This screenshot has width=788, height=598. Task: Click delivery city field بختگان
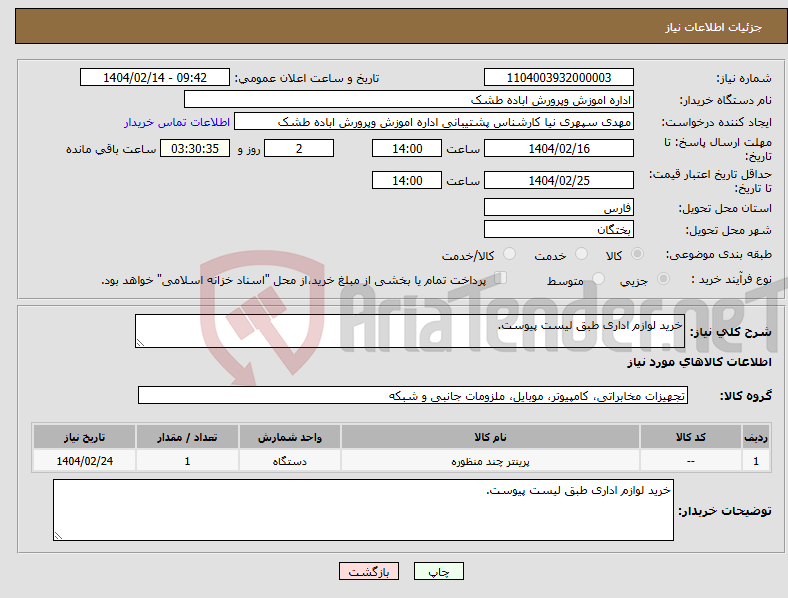pyautogui.click(x=558, y=230)
